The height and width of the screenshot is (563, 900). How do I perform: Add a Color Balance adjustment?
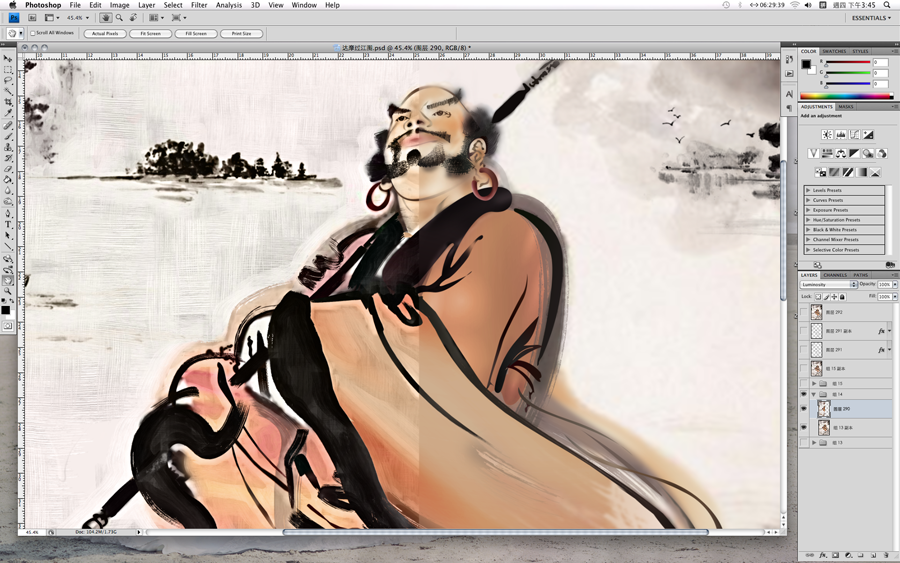coord(841,153)
